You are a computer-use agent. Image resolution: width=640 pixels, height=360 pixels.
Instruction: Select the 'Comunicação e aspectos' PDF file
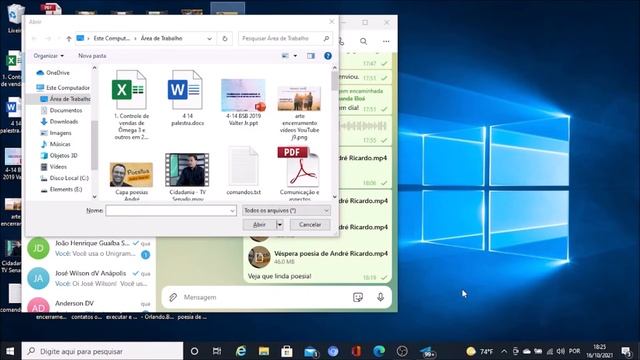tap(299, 173)
